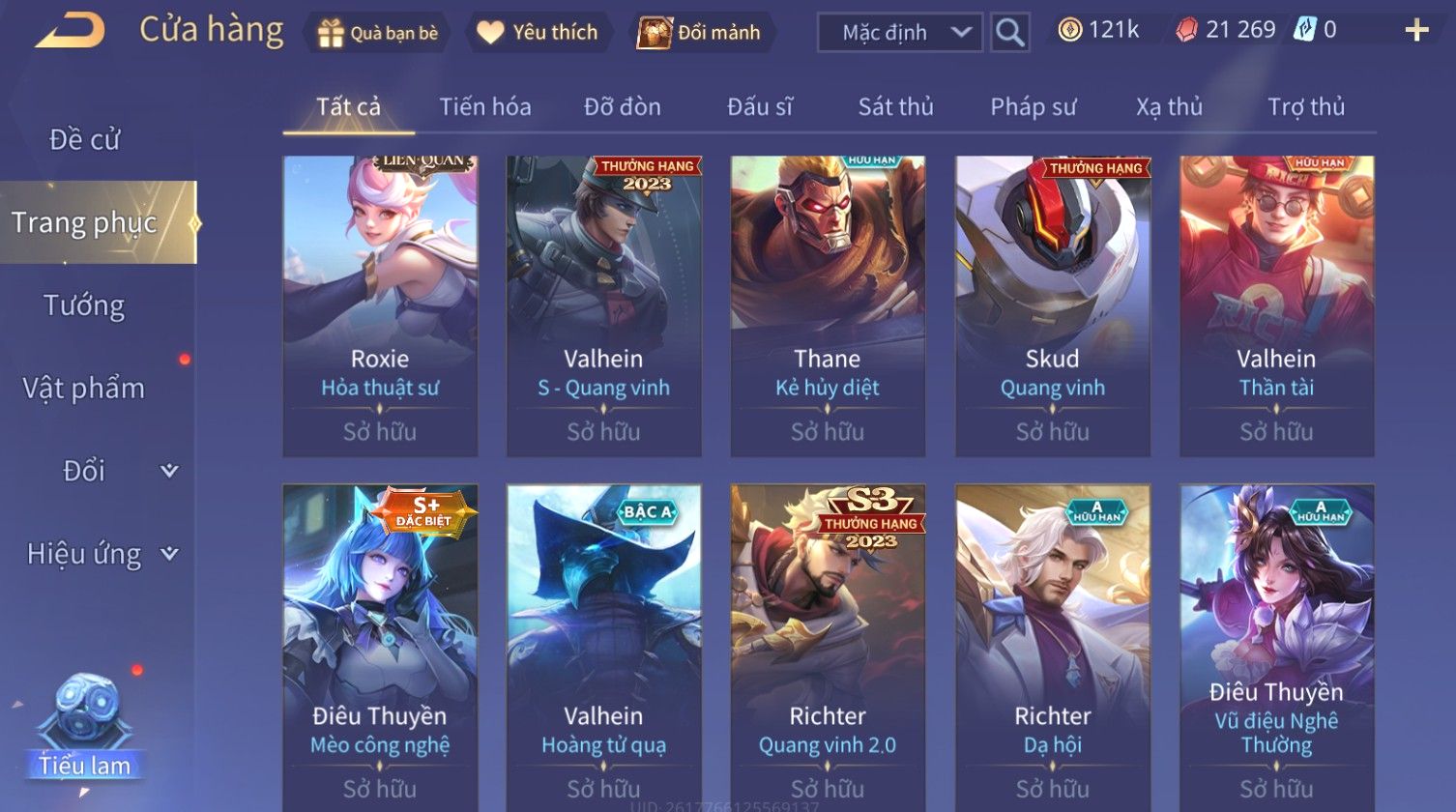The width and height of the screenshot is (1456, 812).
Task: Open Đổi mảnh fragment exchange icon
Action: (x=655, y=33)
